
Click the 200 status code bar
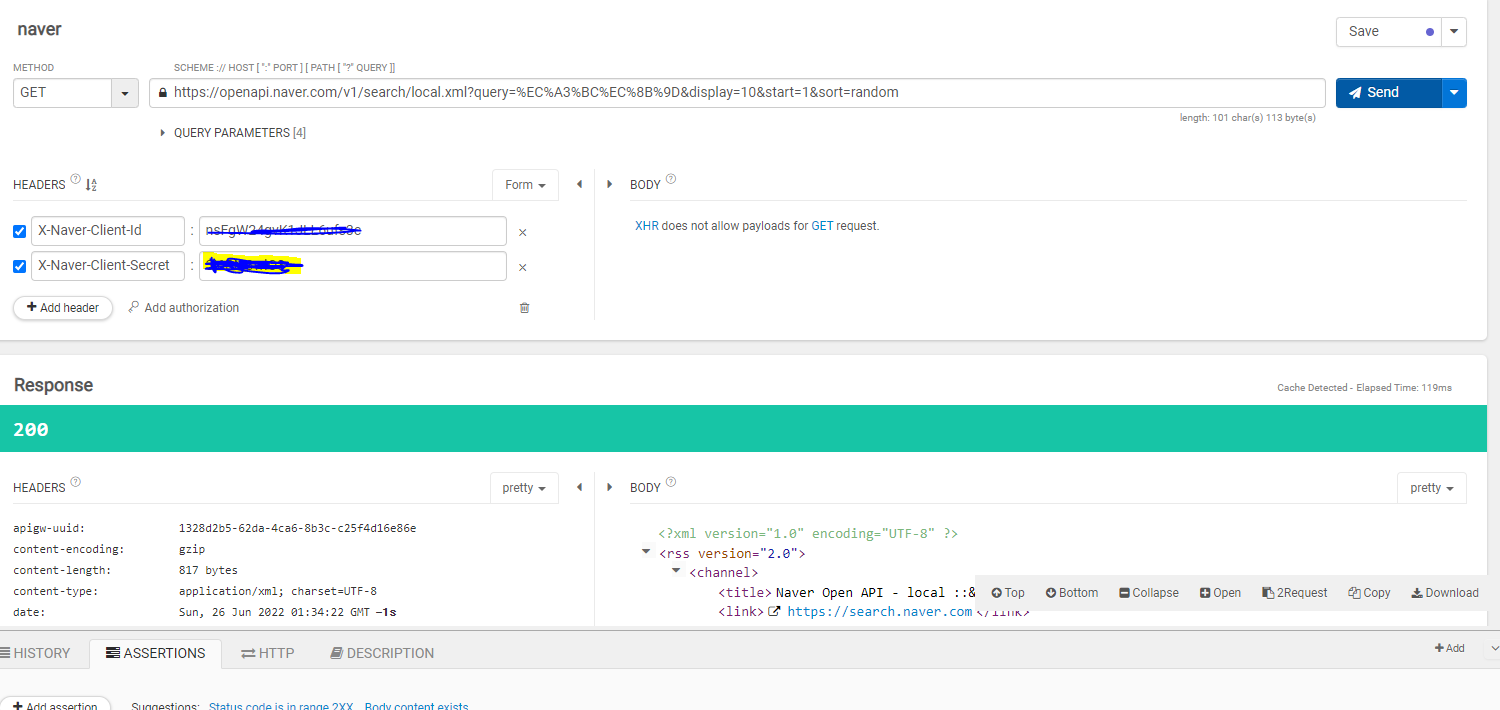coord(743,429)
